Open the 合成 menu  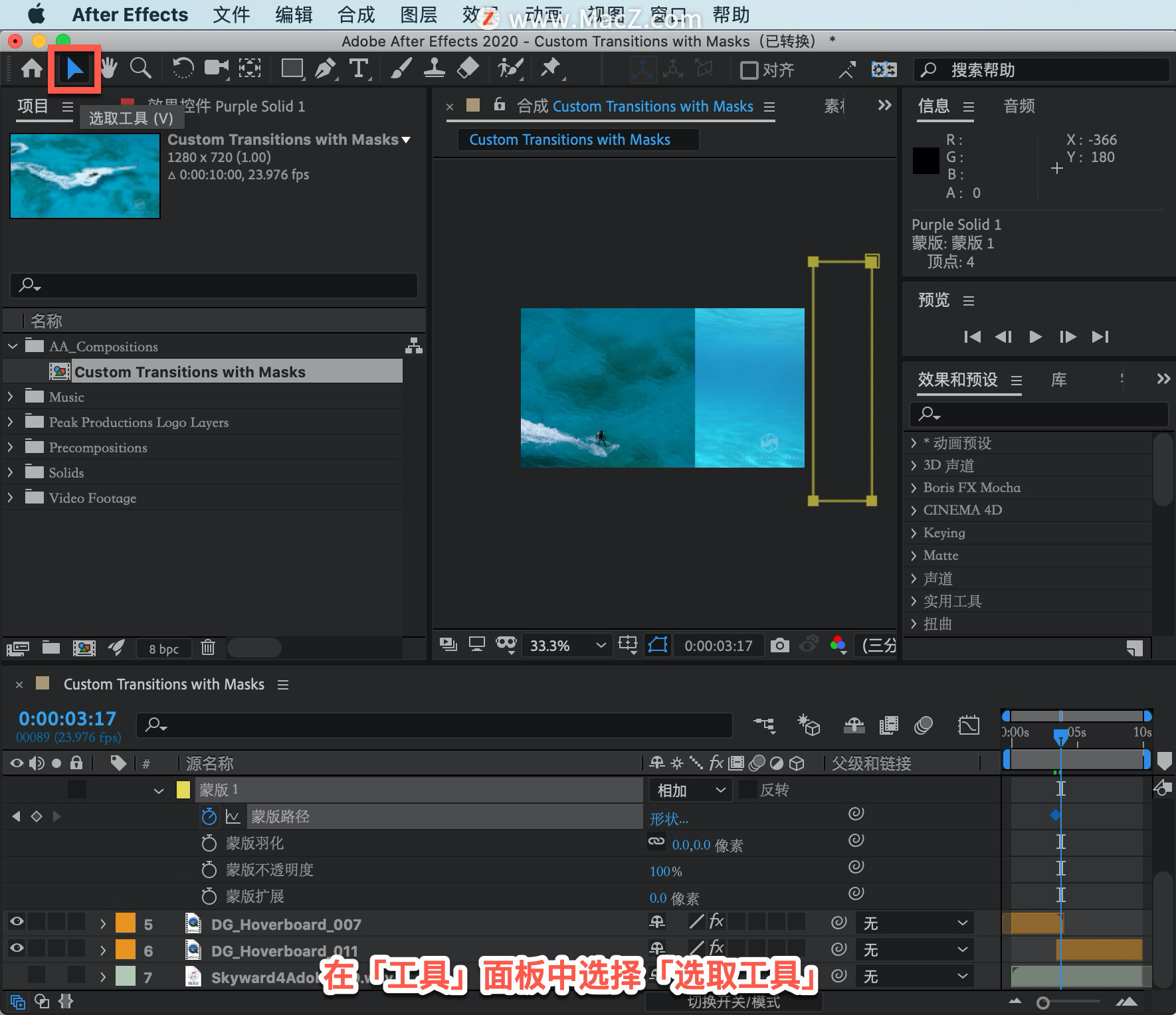[357, 15]
